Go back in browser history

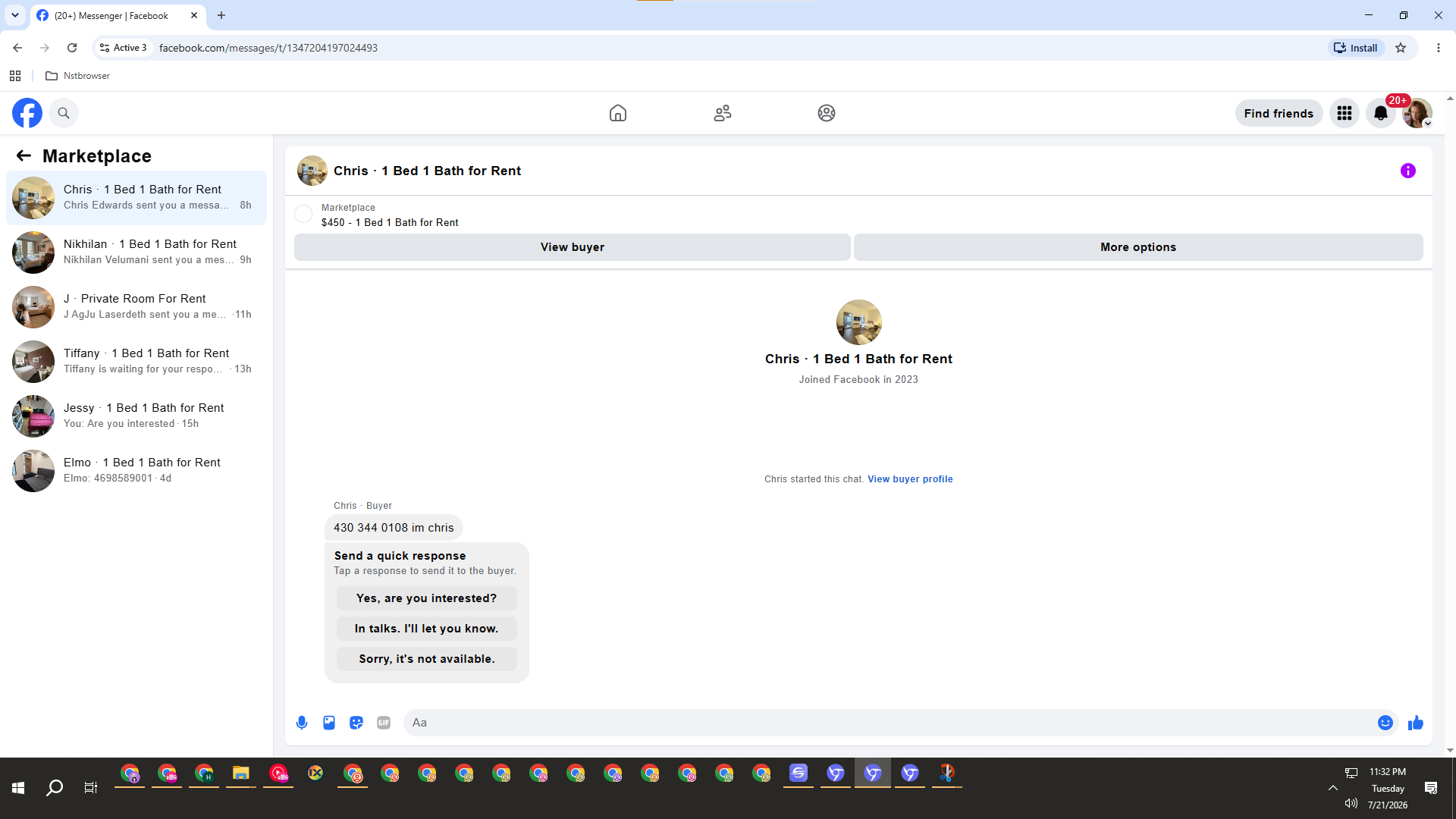click(17, 48)
